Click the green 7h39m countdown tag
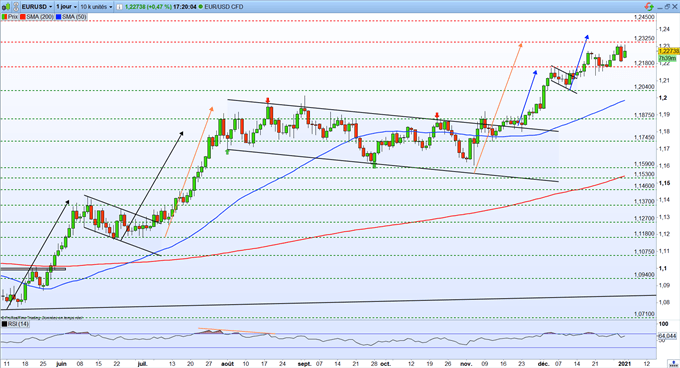The height and width of the screenshot is (368, 680). click(667, 58)
